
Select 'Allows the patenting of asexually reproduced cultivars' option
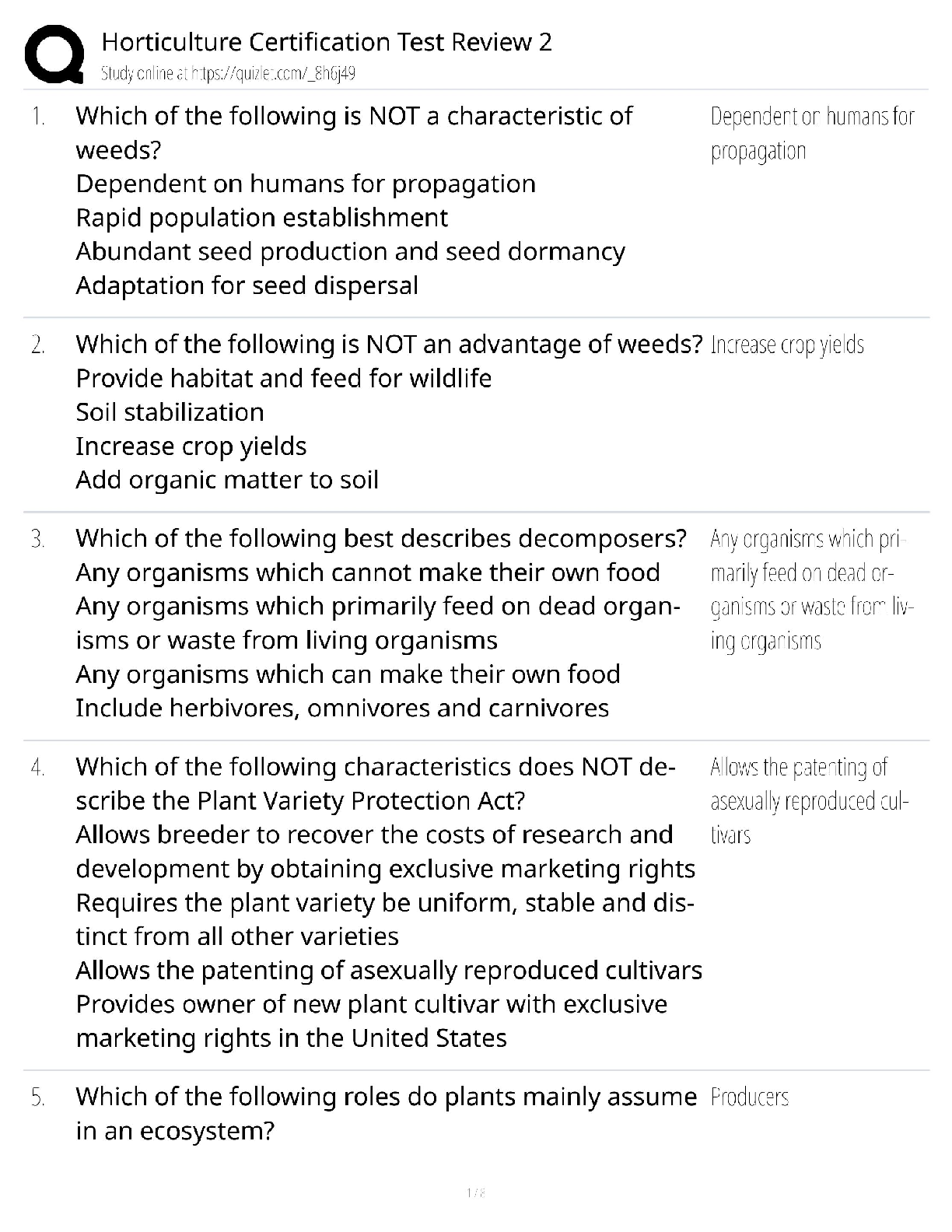(x=389, y=971)
